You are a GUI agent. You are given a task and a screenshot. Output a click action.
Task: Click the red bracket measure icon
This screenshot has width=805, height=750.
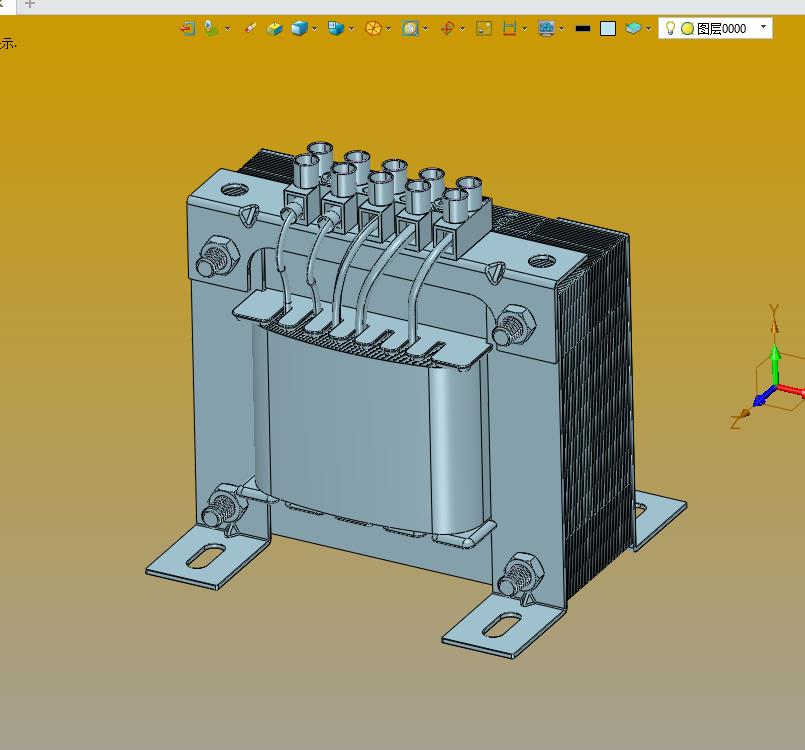pos(509,28)
